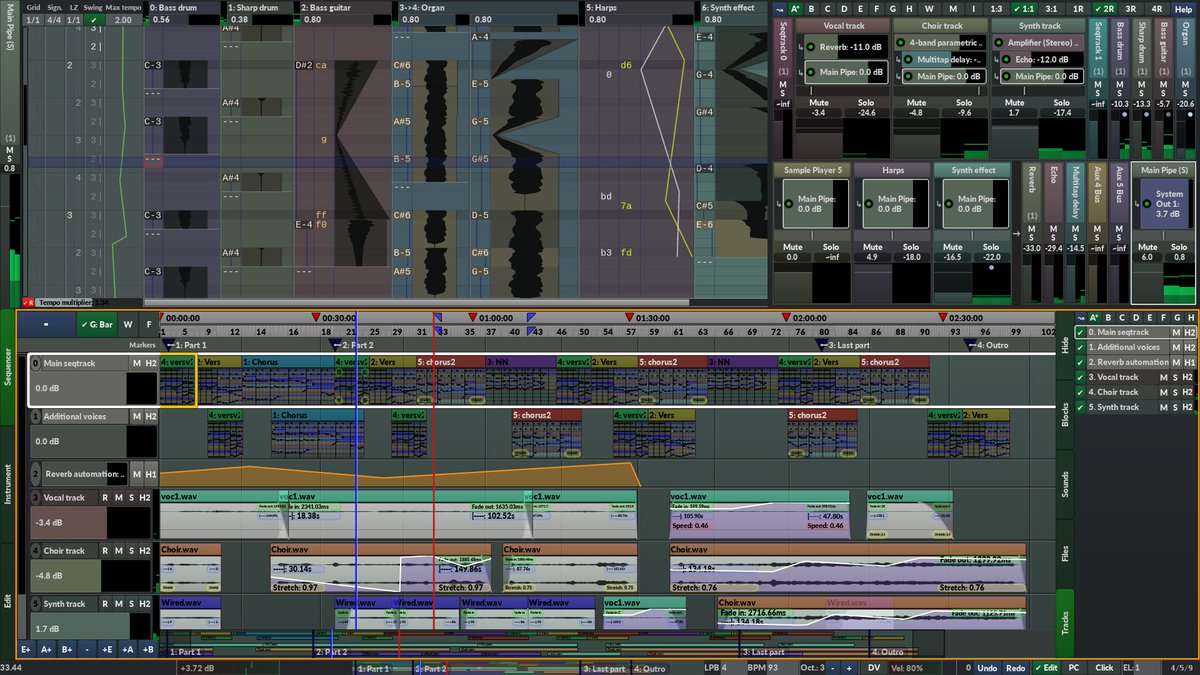Click the W button in sequencer header
1200x675 pixels.
point(127,324)
